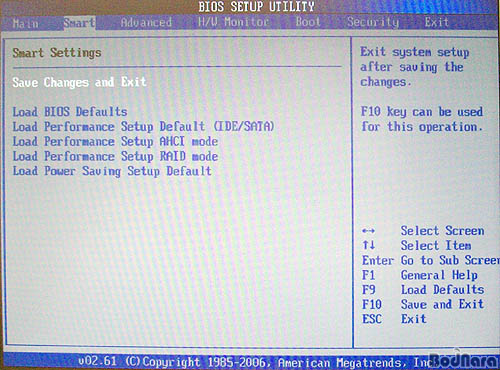The image size is (500, 370).
Task: Open the Exit tab
Action: [436, 22]
